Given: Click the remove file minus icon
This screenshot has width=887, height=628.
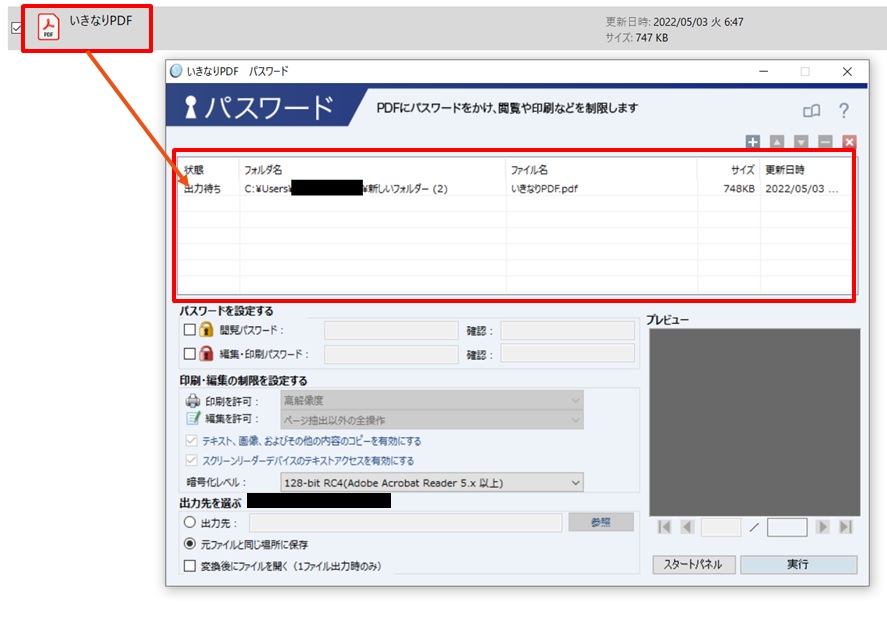Looking at the screenshot, I should [825, 141].
